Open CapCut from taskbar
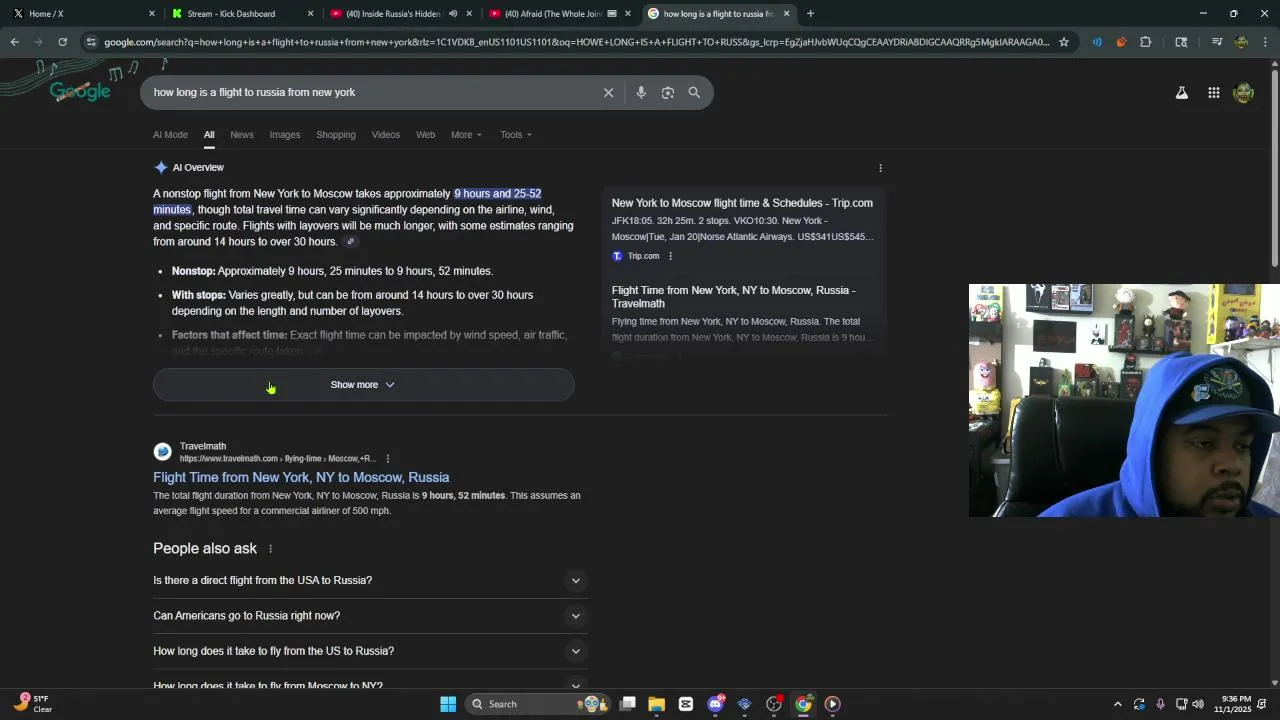 tap(686, 704)
